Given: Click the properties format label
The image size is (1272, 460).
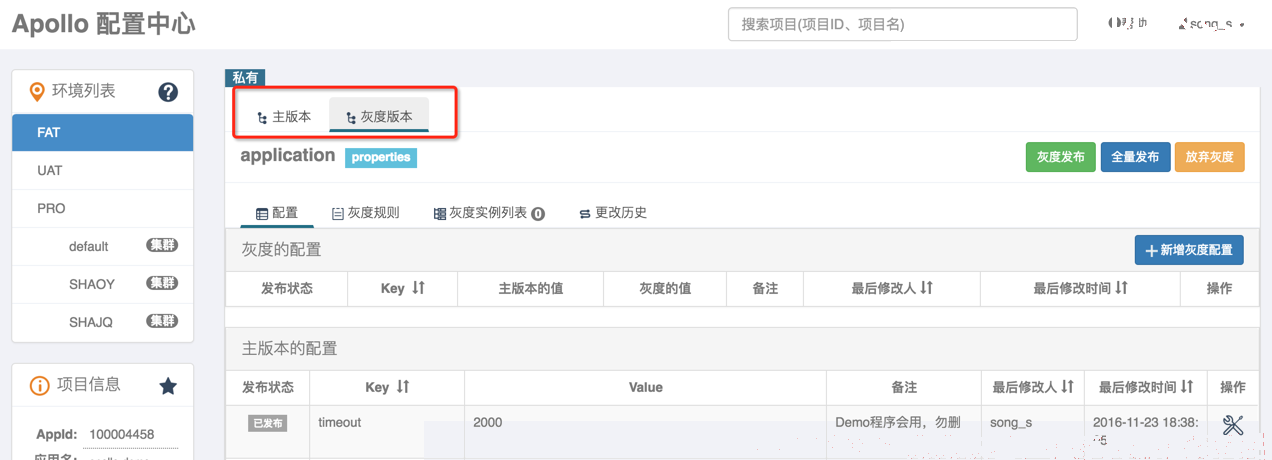Looking at the screenshot, I should 381,158.
